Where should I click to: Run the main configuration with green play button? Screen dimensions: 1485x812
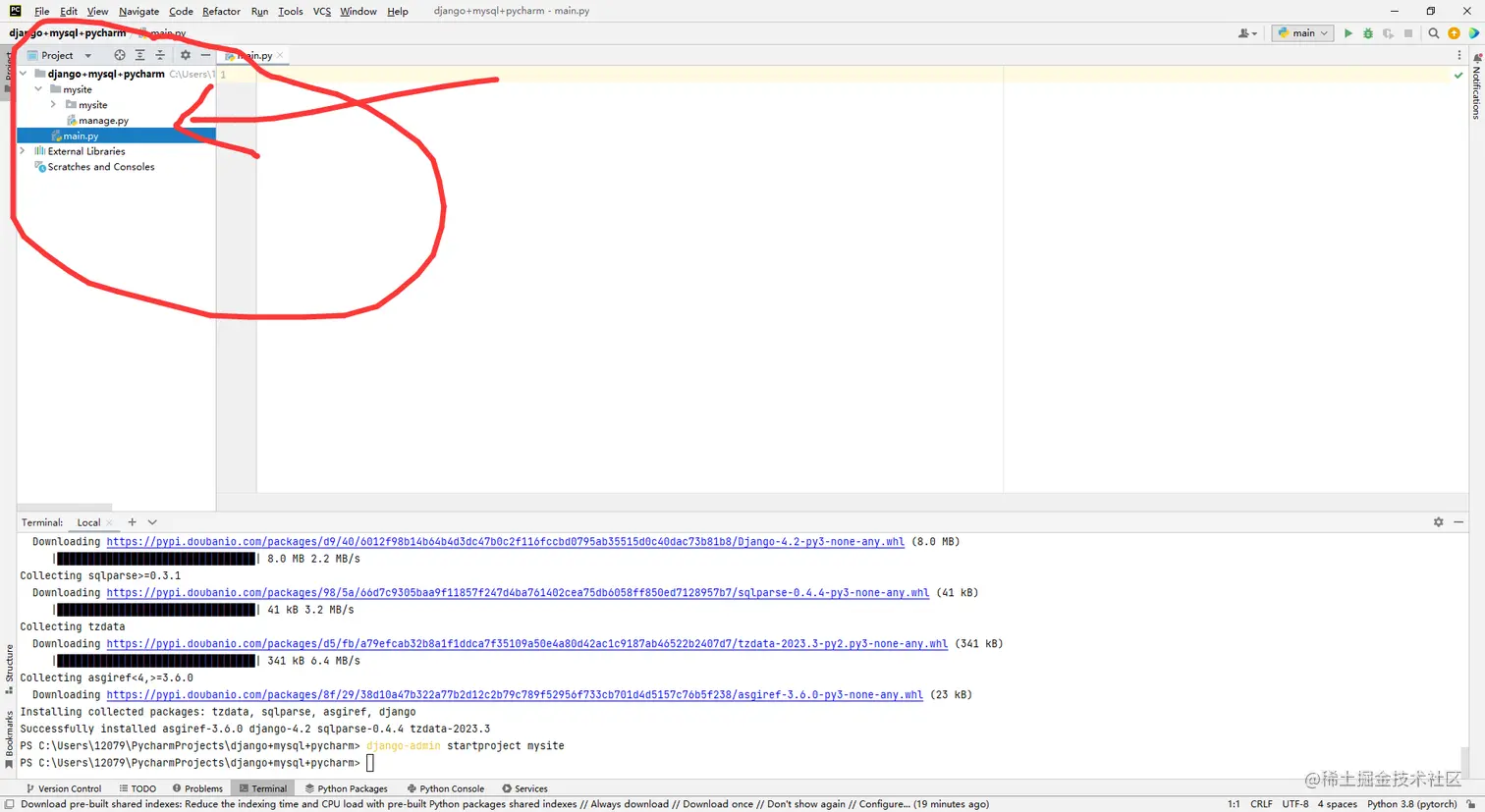pyautogui.click(x=1347, y=33)
